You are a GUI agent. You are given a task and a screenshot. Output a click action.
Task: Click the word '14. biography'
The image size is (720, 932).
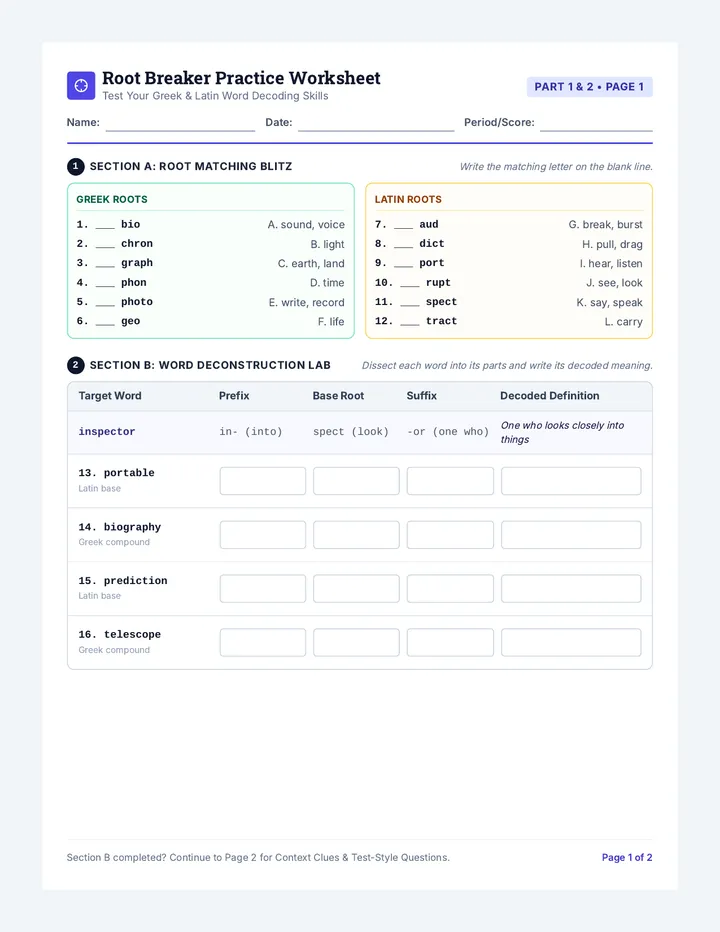tap(120, 527)
